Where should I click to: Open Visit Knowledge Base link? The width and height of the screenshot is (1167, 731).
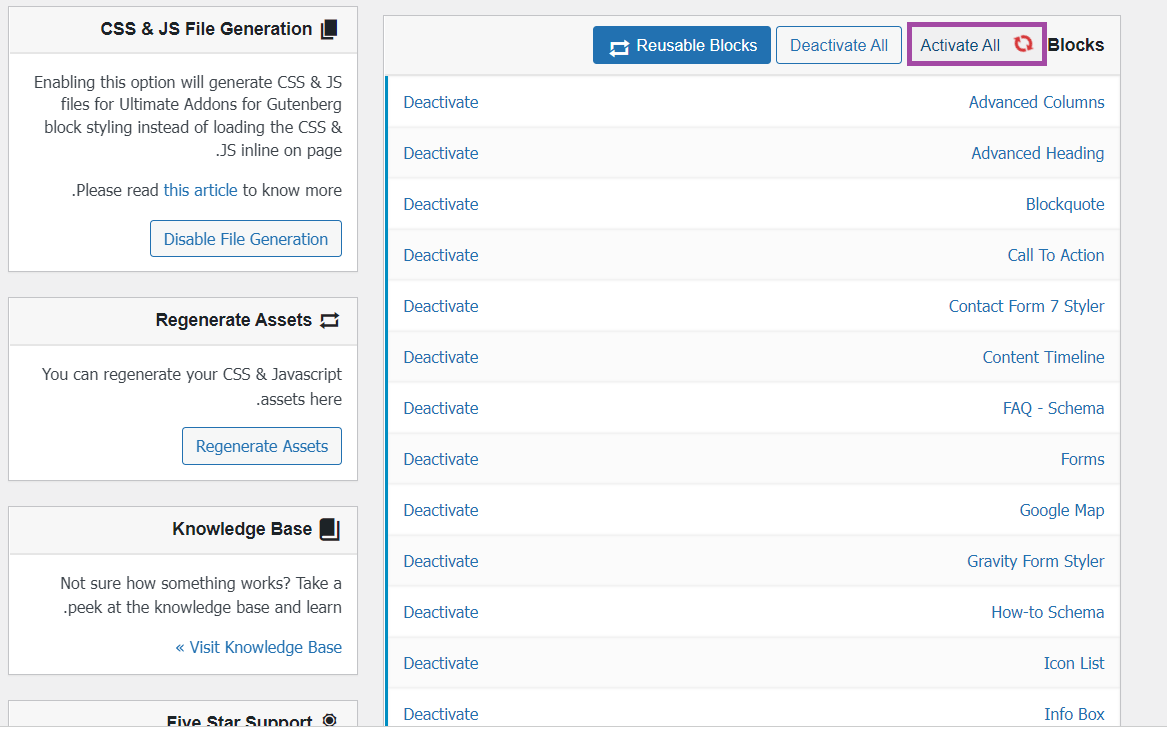click(x=259, y=647)
